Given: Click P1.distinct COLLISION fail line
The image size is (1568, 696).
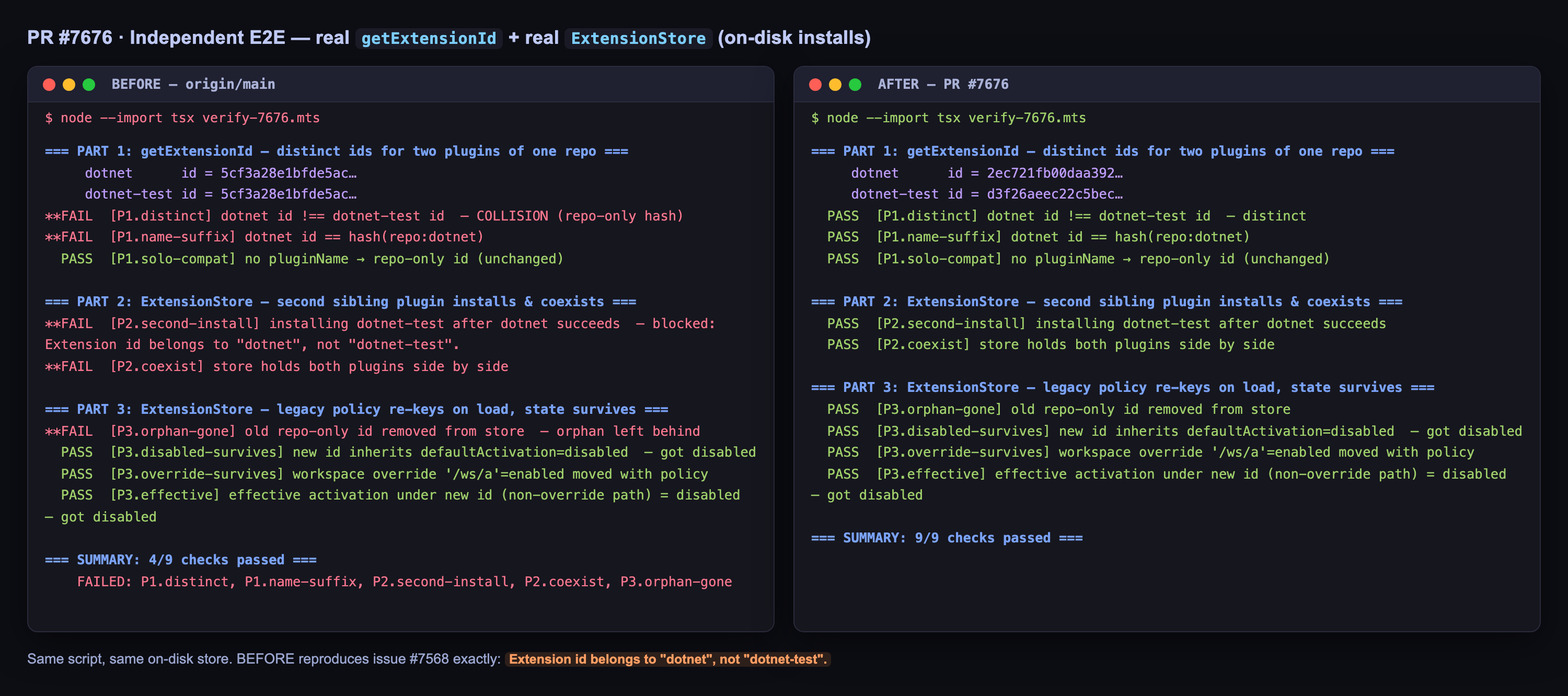Looking at the screenshot, I should tap(364, 216).
